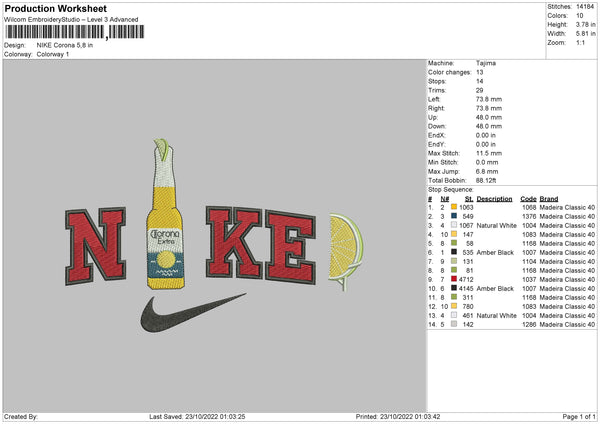
Task: Select Madeira Classic 40 in stop row 1
Action: (x=567, y=207)
